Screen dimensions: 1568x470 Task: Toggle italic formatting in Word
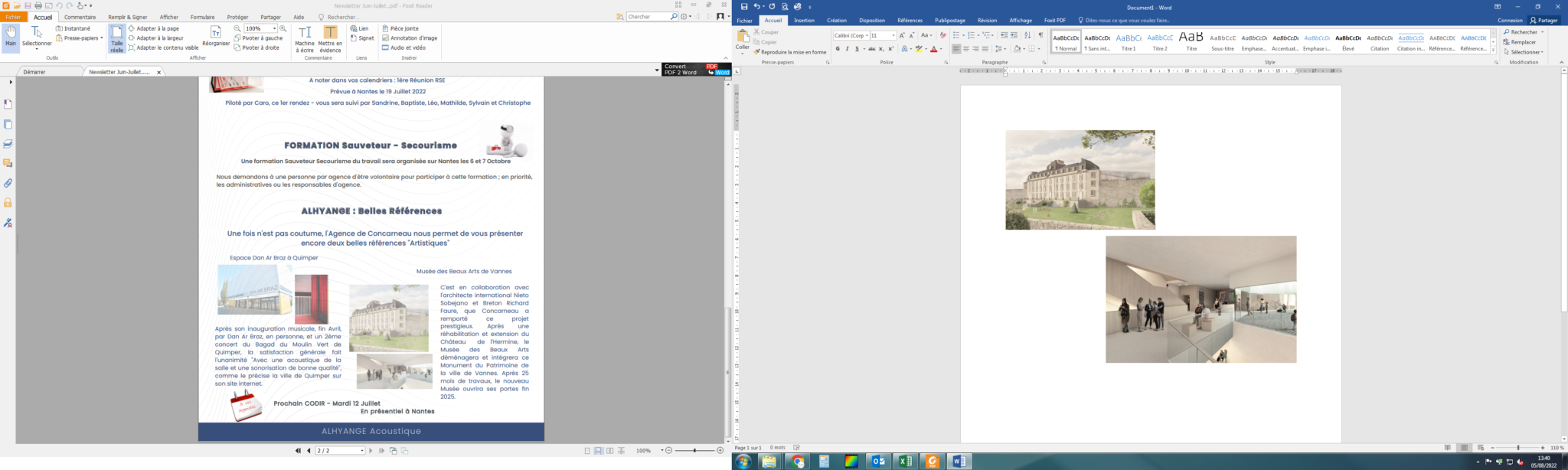pyautogui.click(x=847, y=49)
